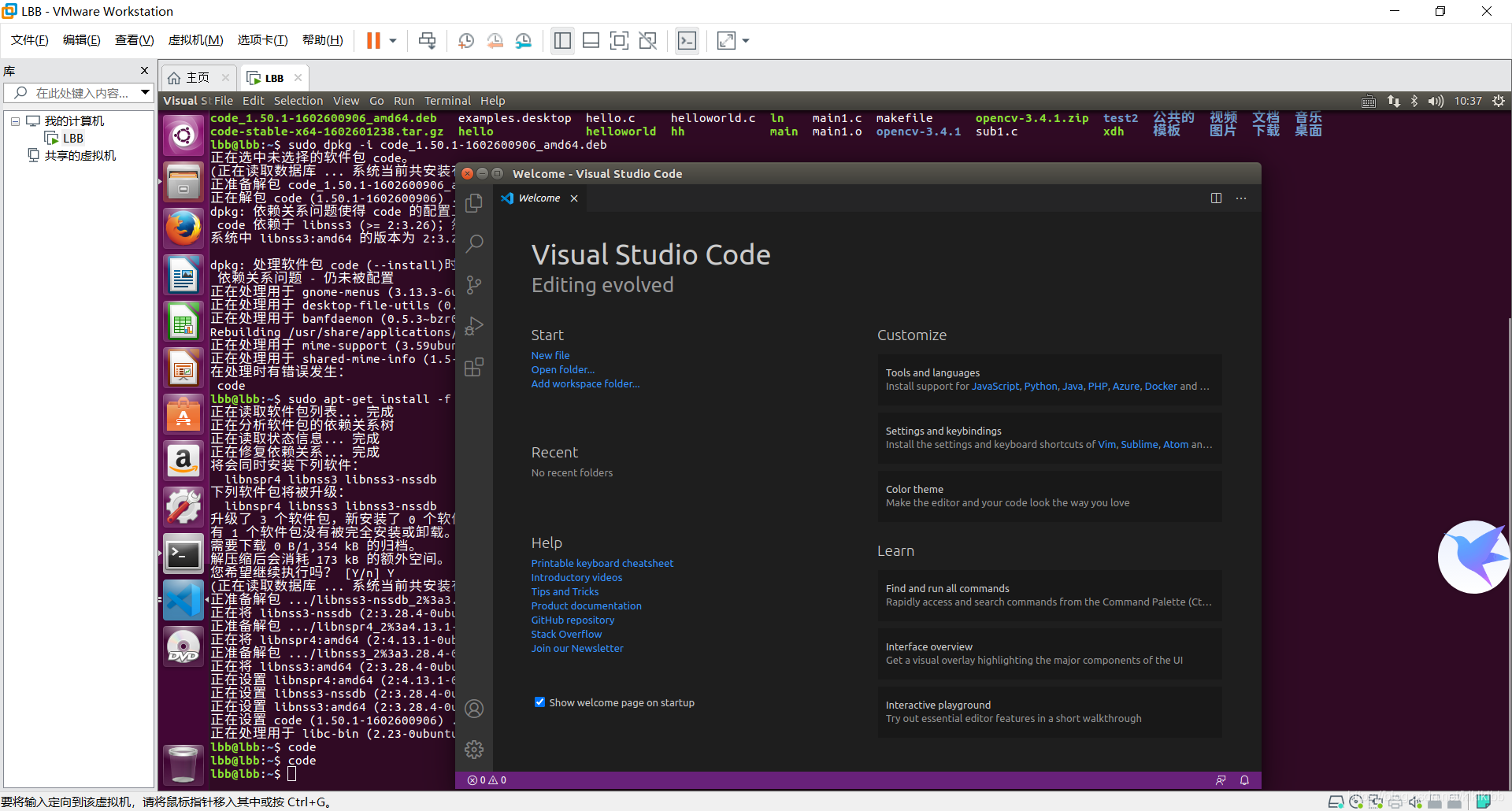This screenshot has width=1512, height=811.
Task: Open VMware 文件(F) menu
Action: [29, 40]
